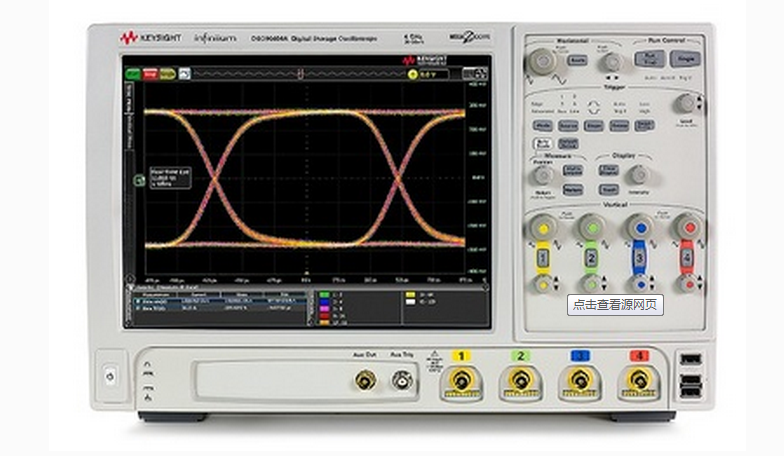Click the Aux Trig BNC connector
This screenshot has height=456, width=784.
[x=402, y=380]
